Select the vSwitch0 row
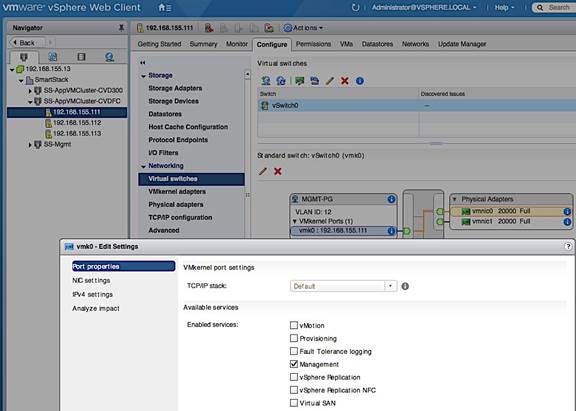 (417, 106)
